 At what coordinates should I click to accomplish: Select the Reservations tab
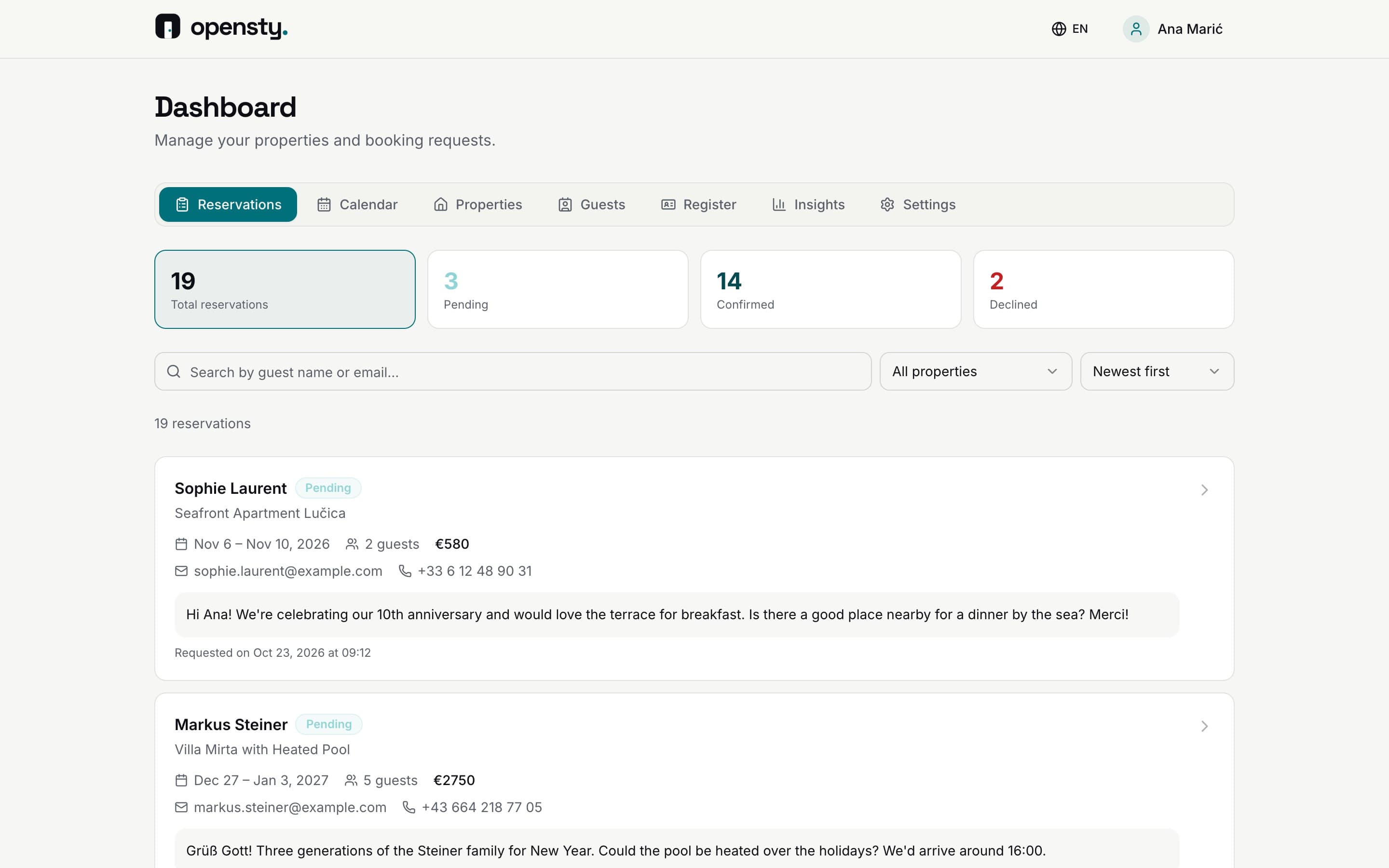[x=228, y=204]
